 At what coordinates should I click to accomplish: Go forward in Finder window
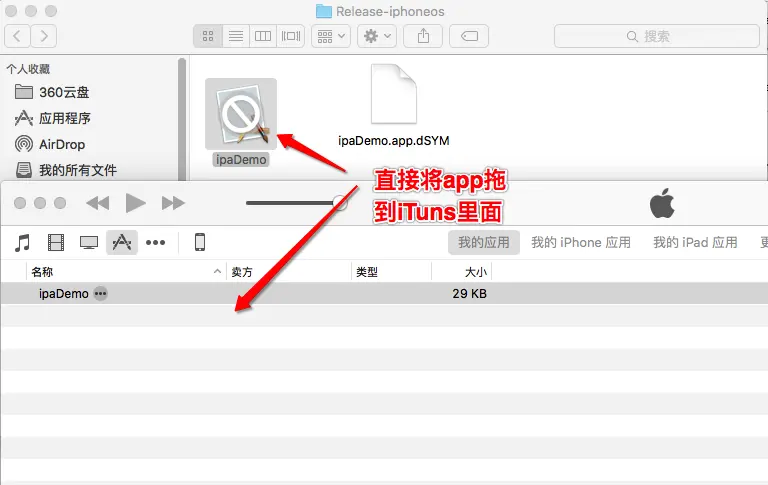[x=44, y=36]
